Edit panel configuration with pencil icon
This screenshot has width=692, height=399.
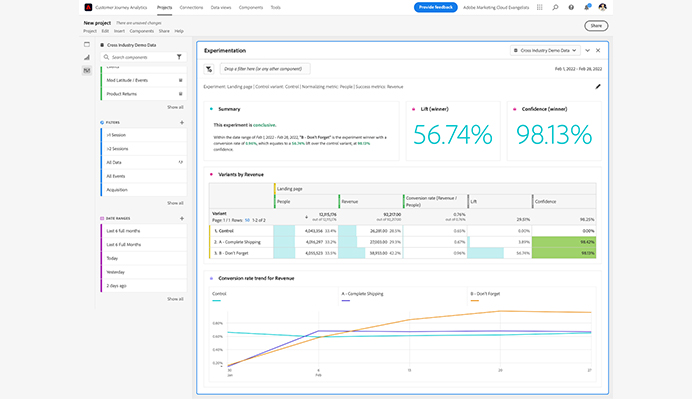(x=598, y=87)
